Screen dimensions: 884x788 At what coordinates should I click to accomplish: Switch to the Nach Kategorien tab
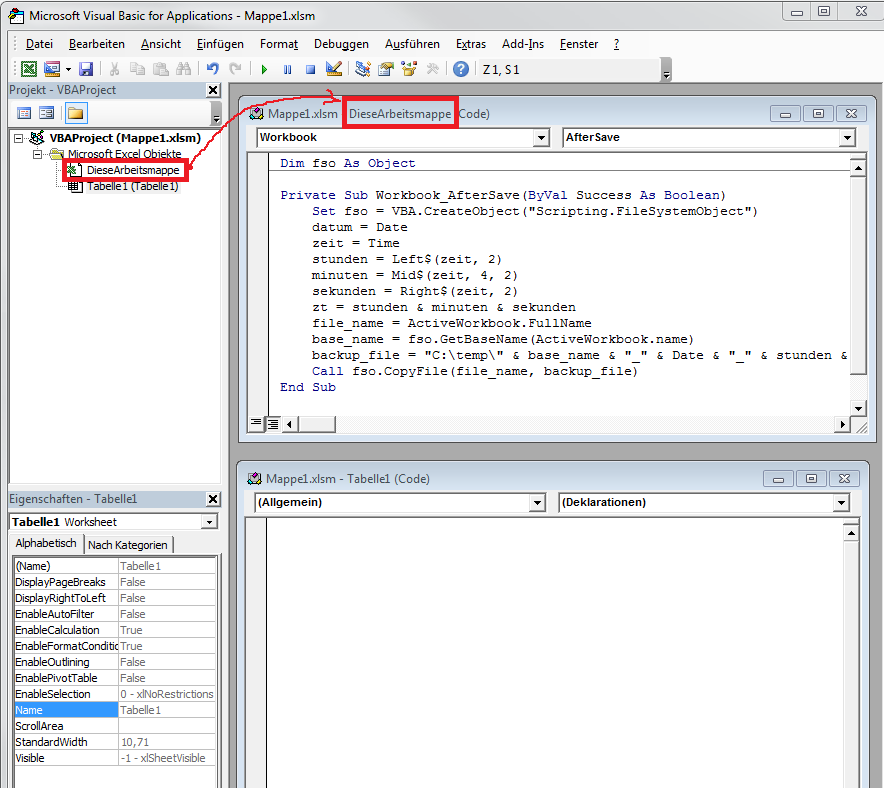point(128,545)
